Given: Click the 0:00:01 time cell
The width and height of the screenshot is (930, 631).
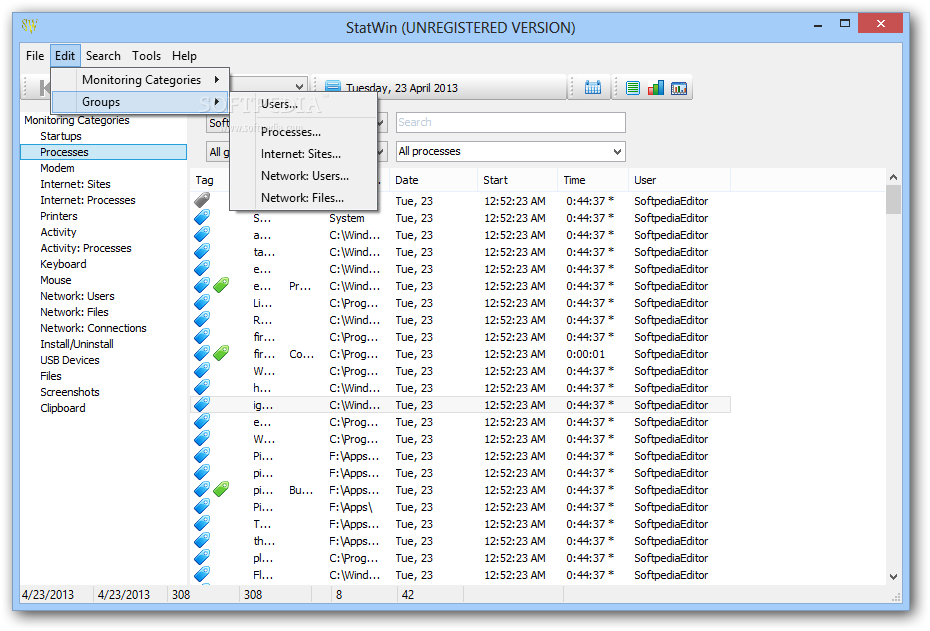Looking at the screenshot, I should point(585,354).
